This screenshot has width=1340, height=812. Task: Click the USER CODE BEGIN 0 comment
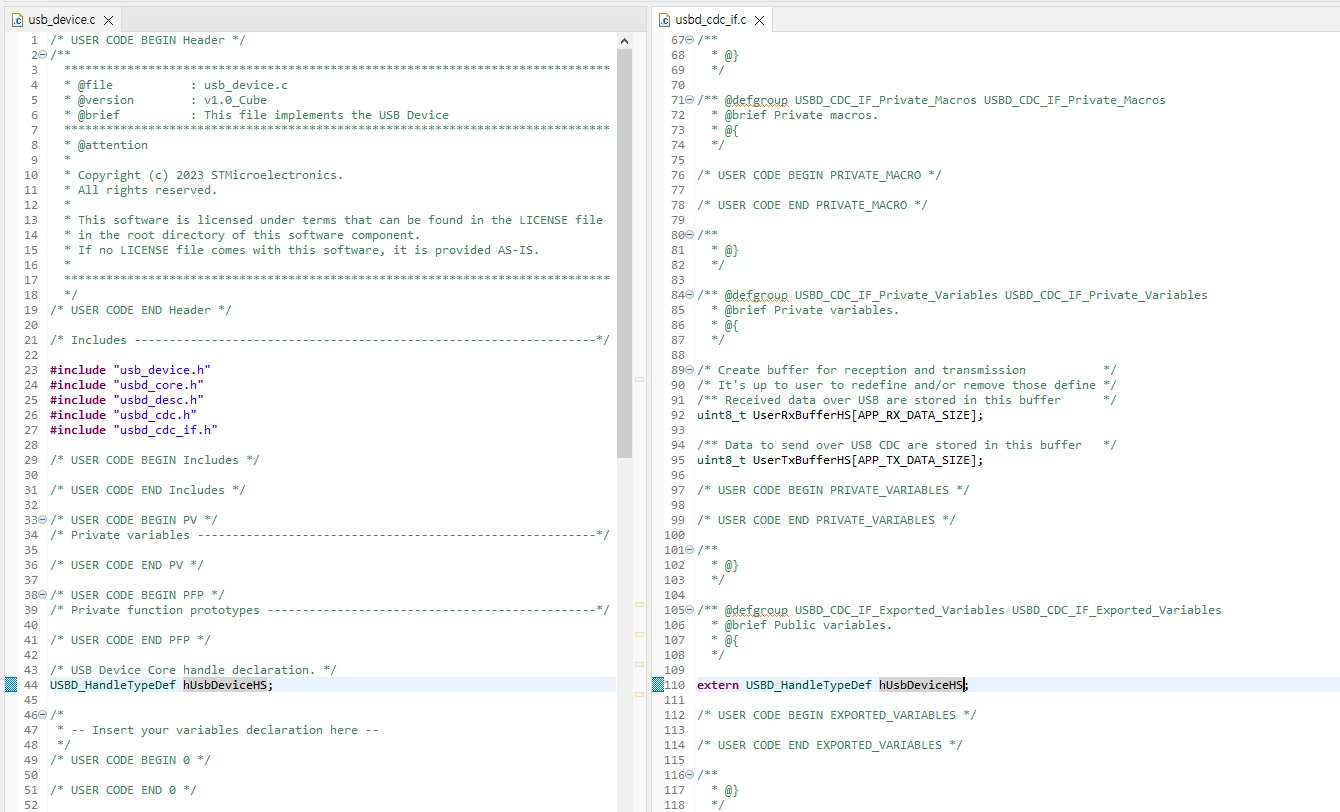point(130,760)
